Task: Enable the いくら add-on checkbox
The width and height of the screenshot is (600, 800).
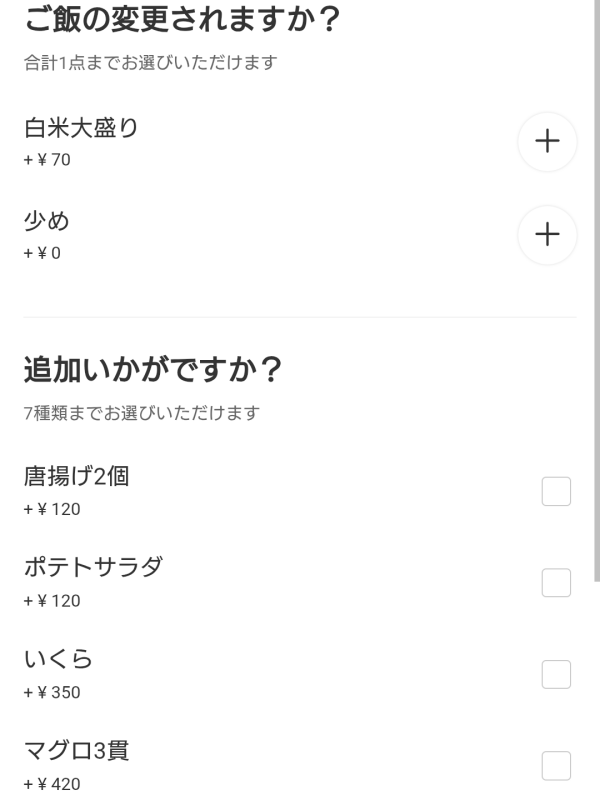Action: (x=555, y=675)
